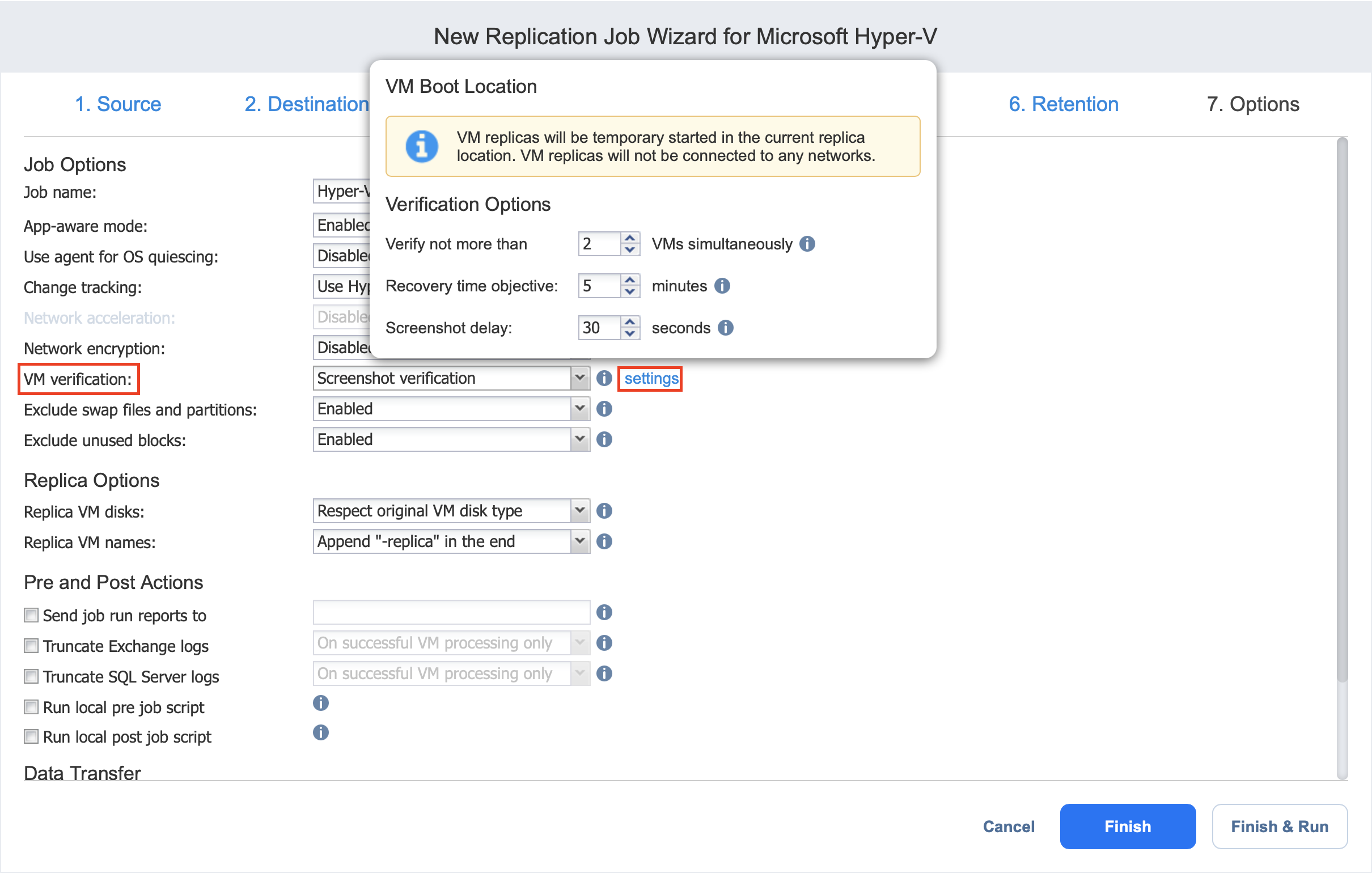Click the Job name input field
This screenshot has width=1372, height=873.
342,191
